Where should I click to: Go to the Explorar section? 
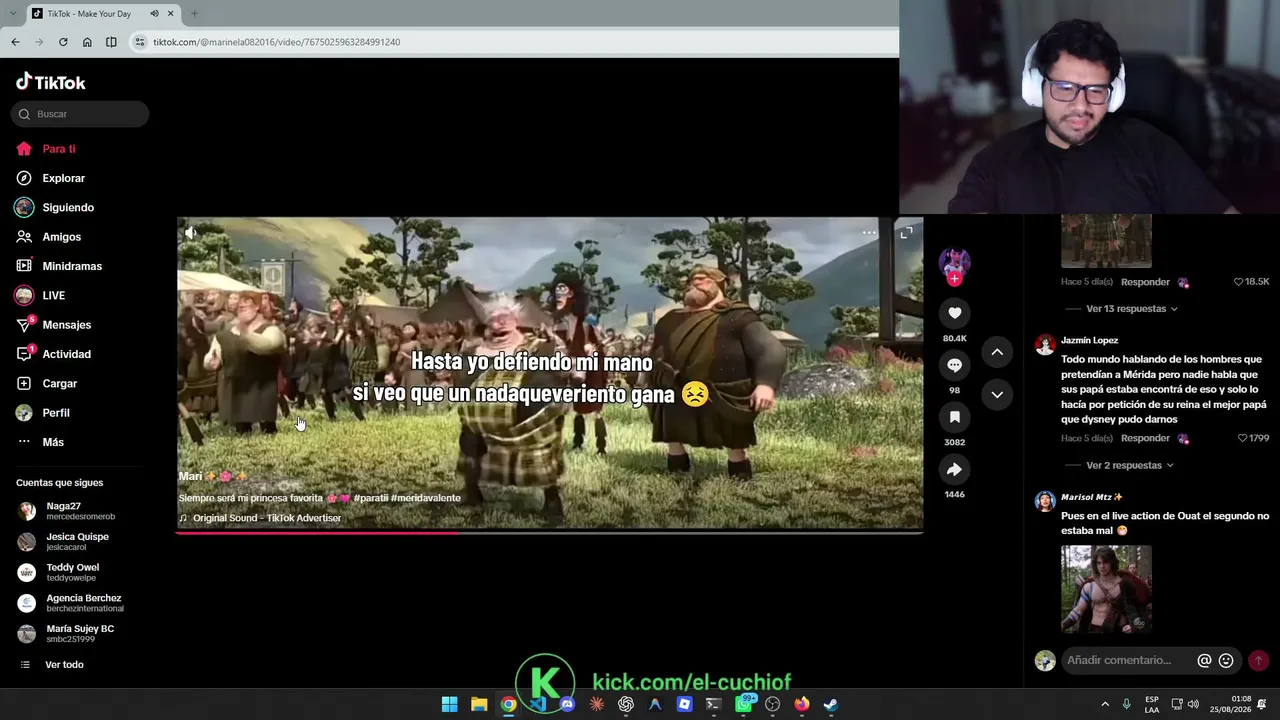point(63,178)
